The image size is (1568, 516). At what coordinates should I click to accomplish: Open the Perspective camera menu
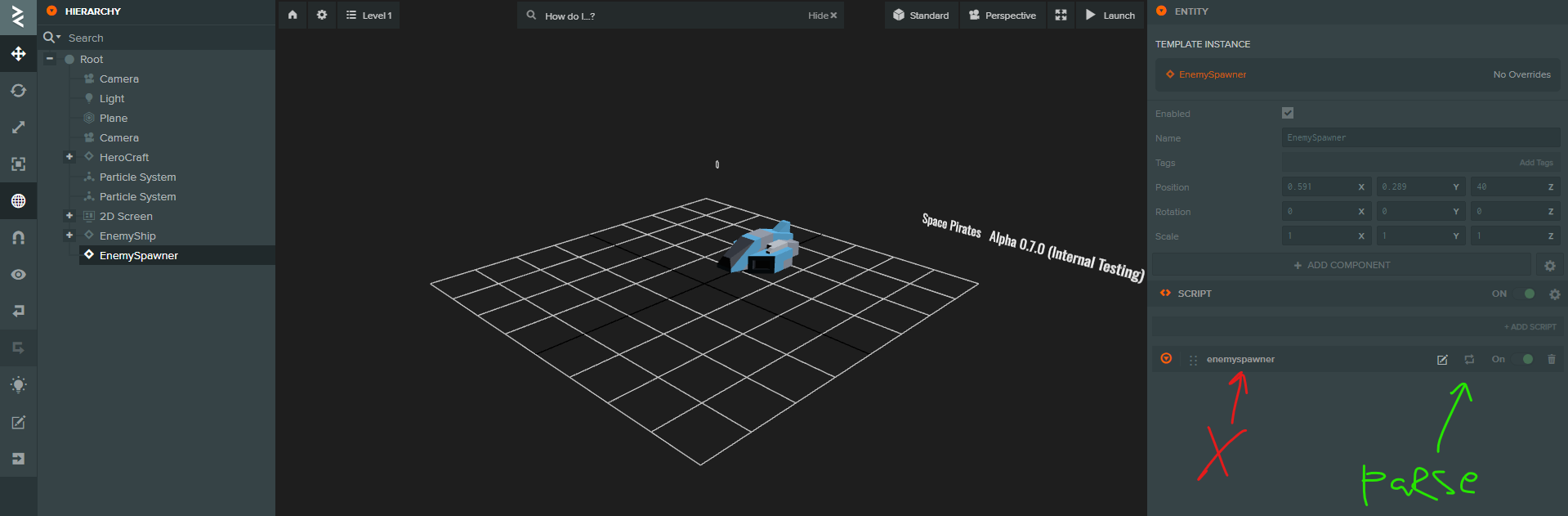click(1003, 15)
